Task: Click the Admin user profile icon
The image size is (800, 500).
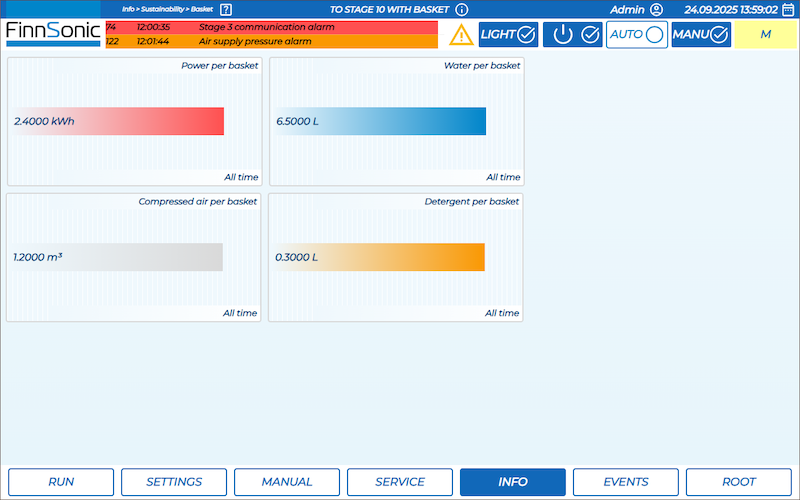Action: (656, 9)
